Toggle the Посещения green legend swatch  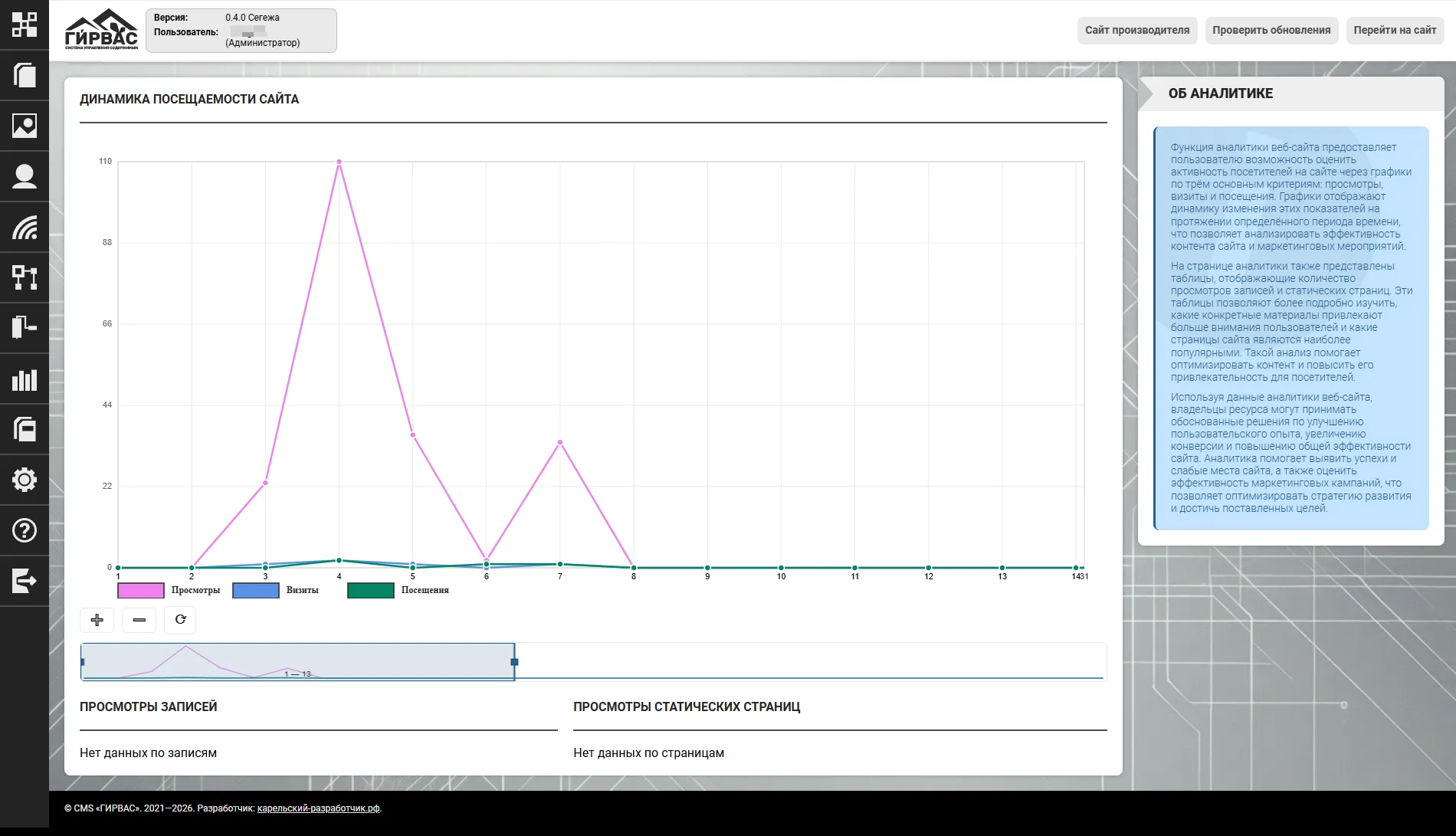(x=371, y=591)
